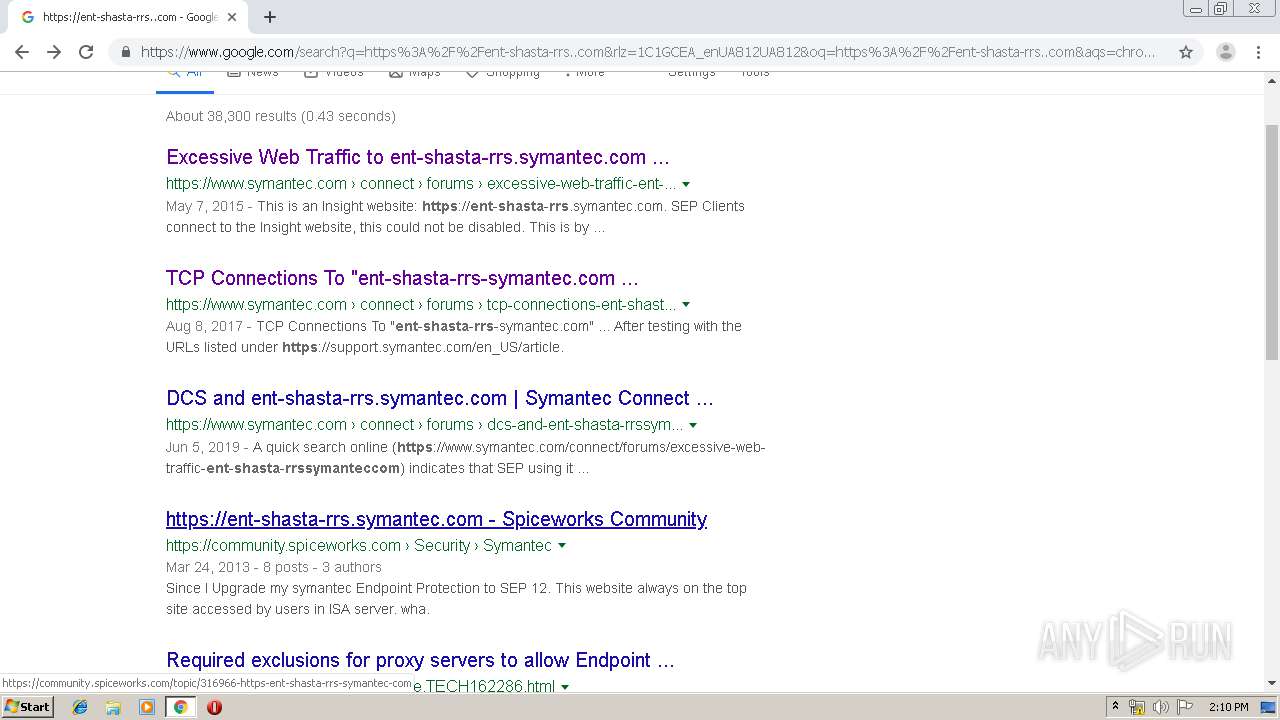Click the 2:10 PM taskbar clock
This screenshot has width=1280, height=720.
tap(1228, 707)
